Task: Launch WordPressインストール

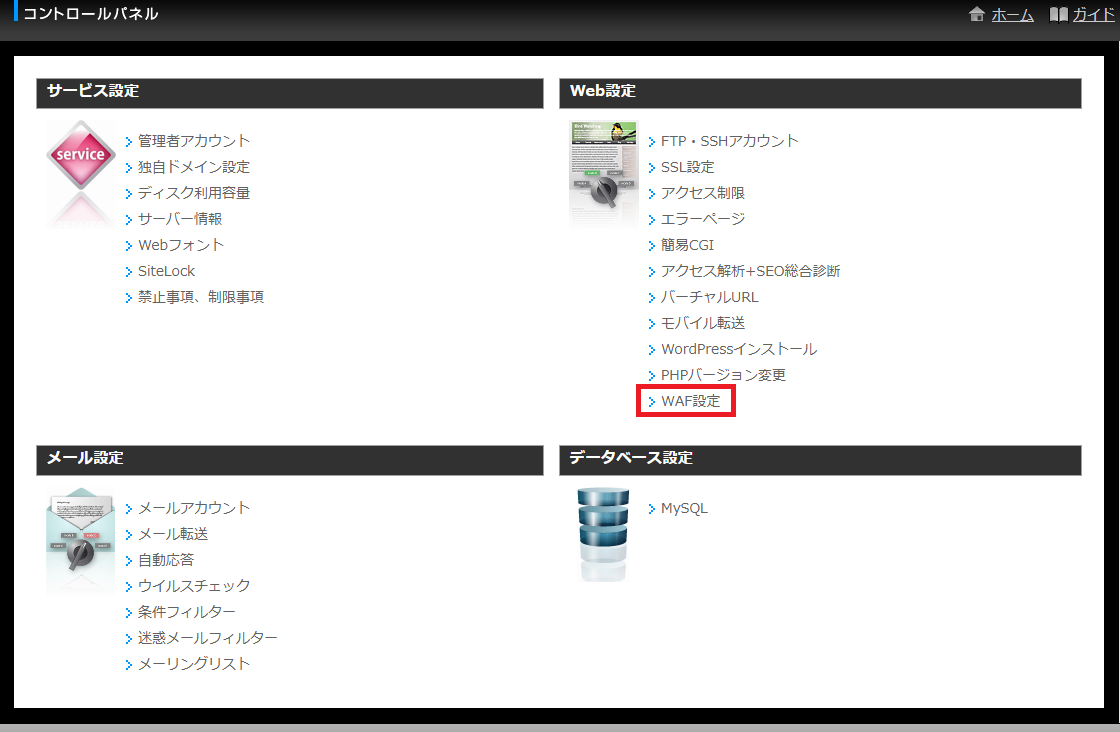Action: pyautogui.click(x=738, y=349)
